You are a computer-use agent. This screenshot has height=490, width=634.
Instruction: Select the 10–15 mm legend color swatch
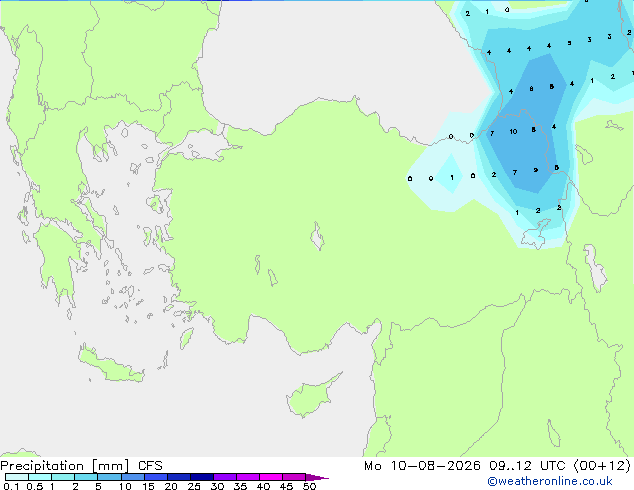(x=132, y=477)
